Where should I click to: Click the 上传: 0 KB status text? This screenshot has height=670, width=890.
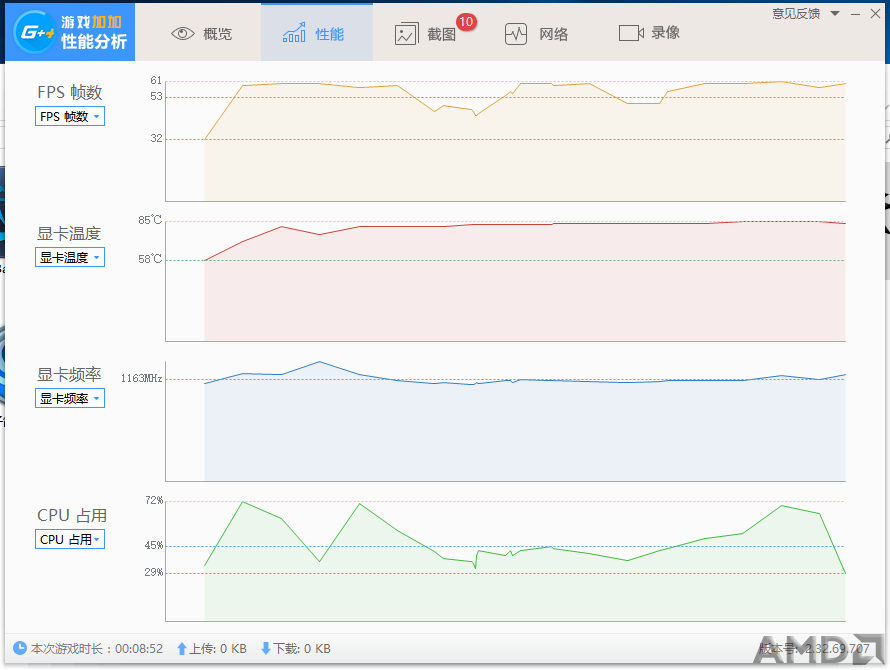coord(218,648)
